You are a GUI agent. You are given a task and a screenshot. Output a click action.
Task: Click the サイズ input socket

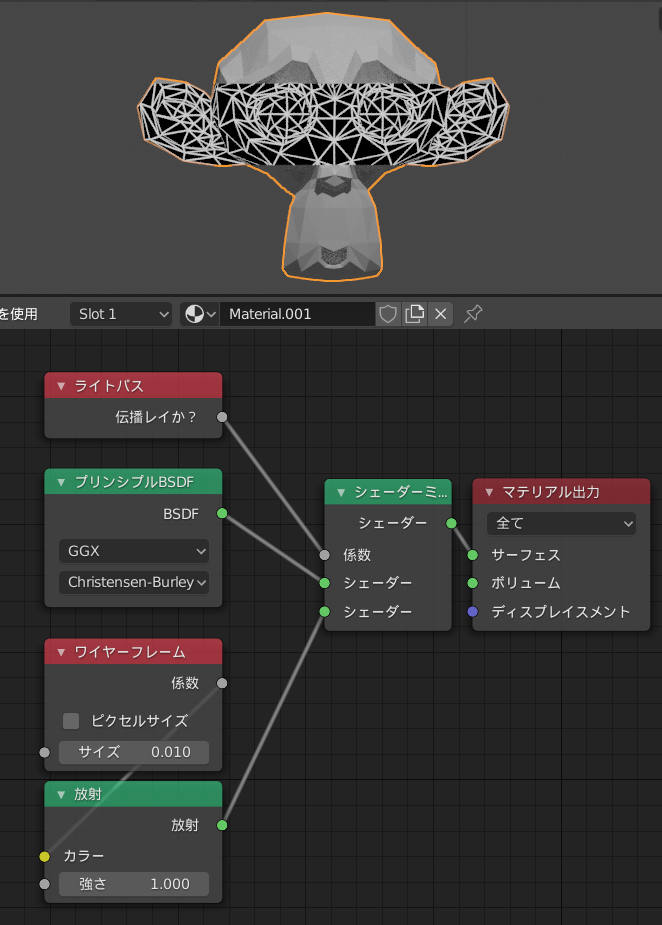coord(45,752)
